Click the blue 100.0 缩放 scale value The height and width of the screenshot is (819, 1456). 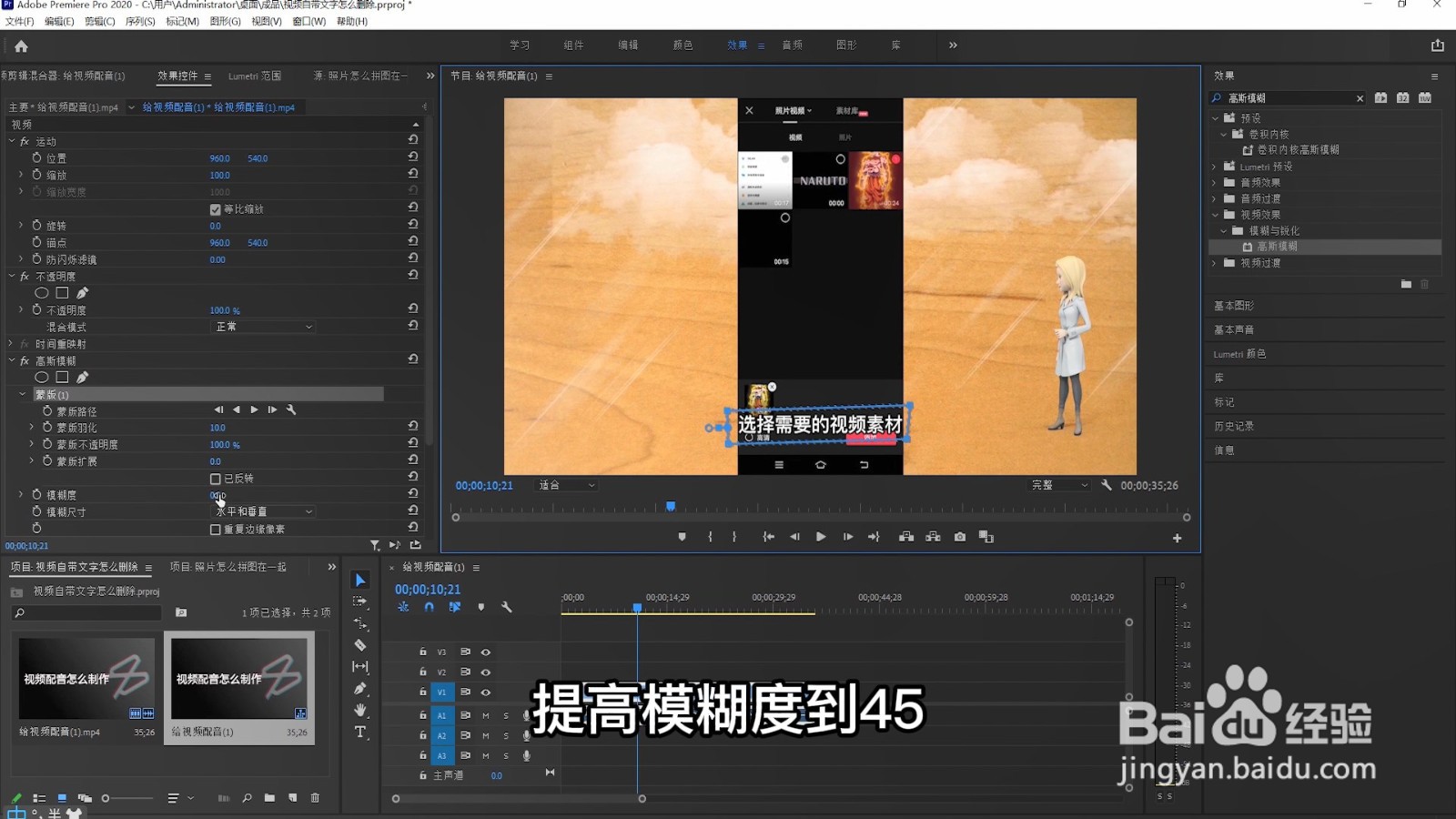218,174
